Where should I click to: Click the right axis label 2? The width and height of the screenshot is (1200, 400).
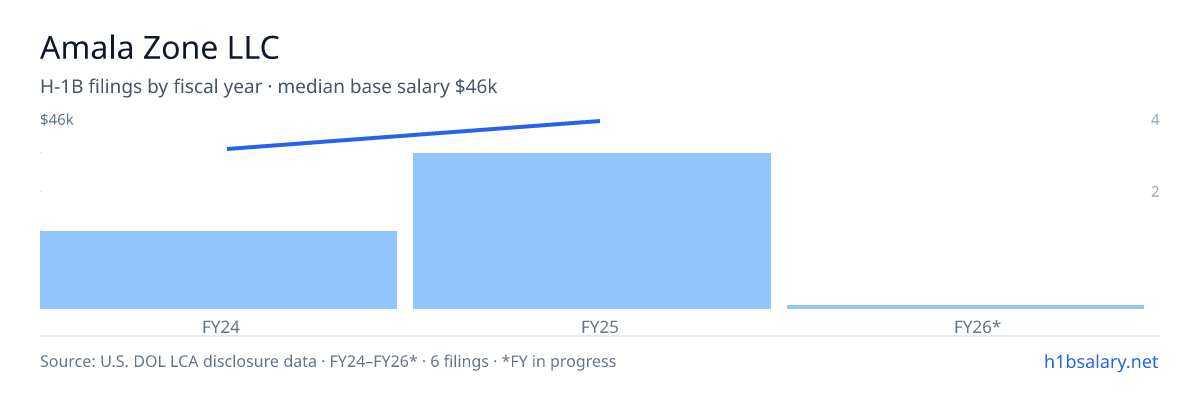point(1155,191)
